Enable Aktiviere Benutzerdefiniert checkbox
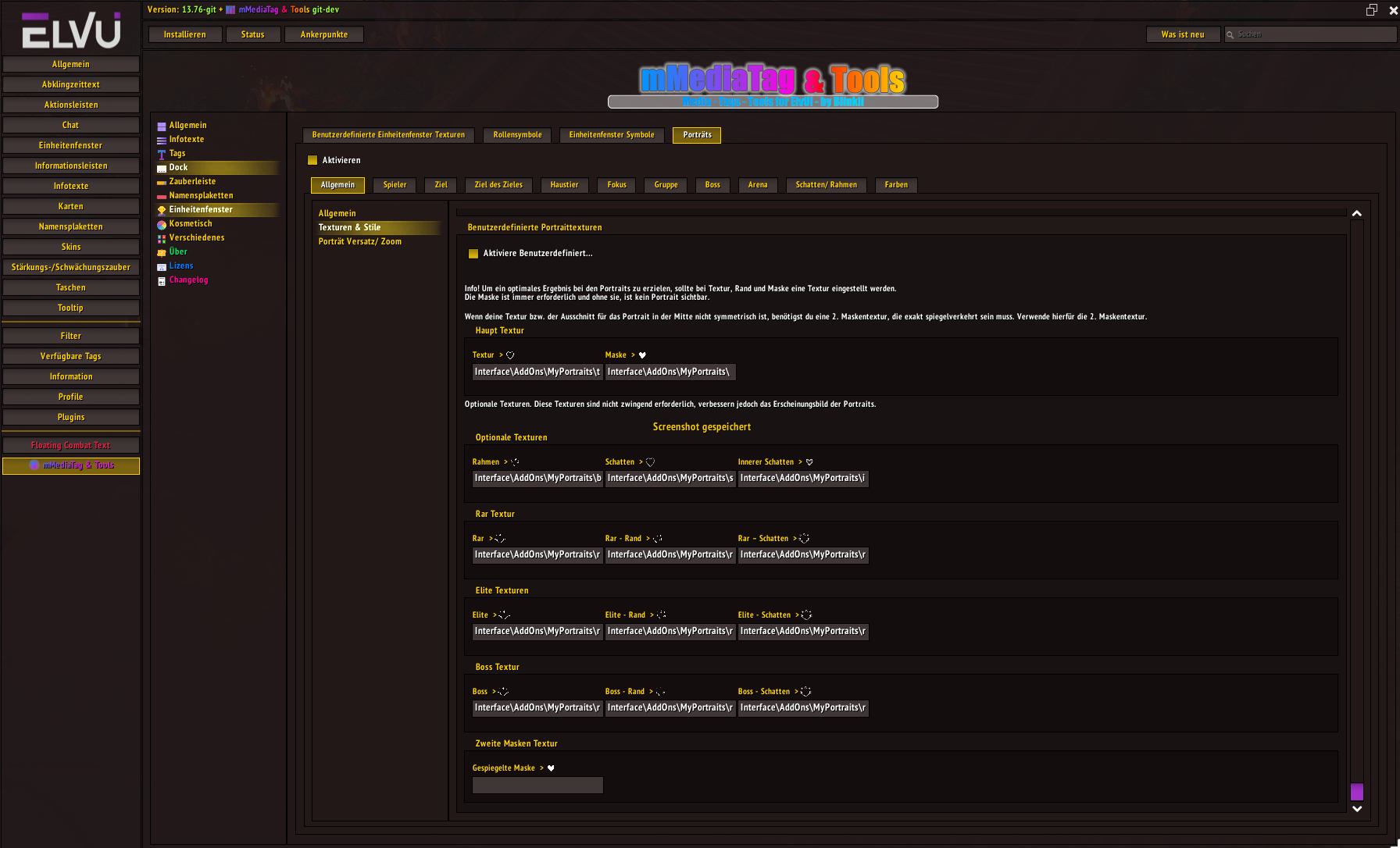The height and width of the screenshot is (848, 1400). tap(473, 253)
